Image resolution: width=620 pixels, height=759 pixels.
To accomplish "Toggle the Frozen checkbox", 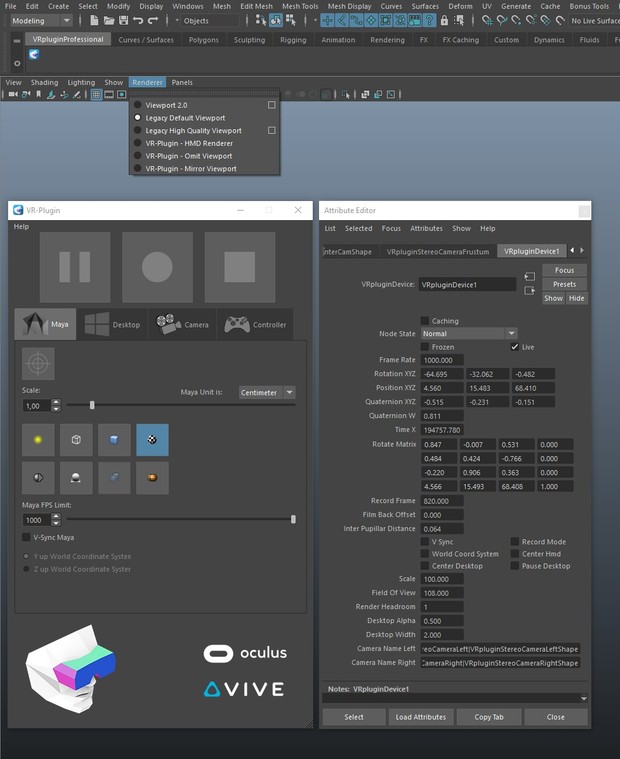I will (425, 347).
